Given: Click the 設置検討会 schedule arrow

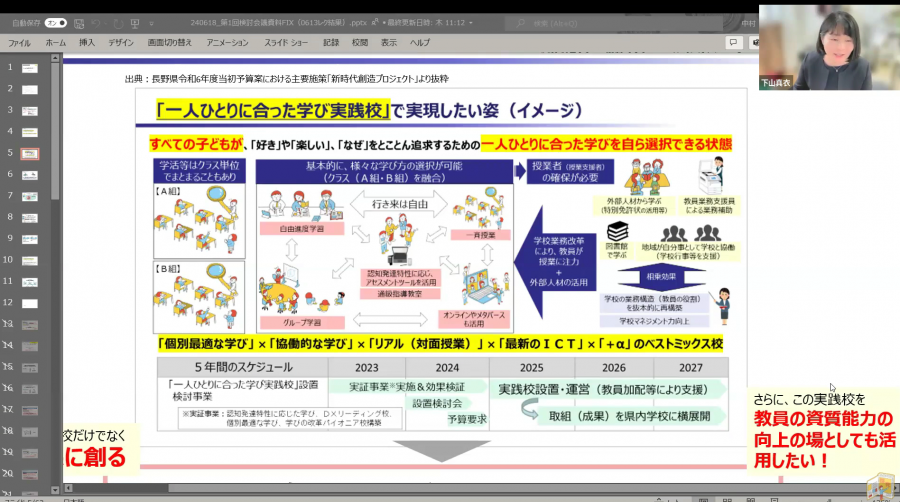Looking at the screenshot, I should [440, 403].
